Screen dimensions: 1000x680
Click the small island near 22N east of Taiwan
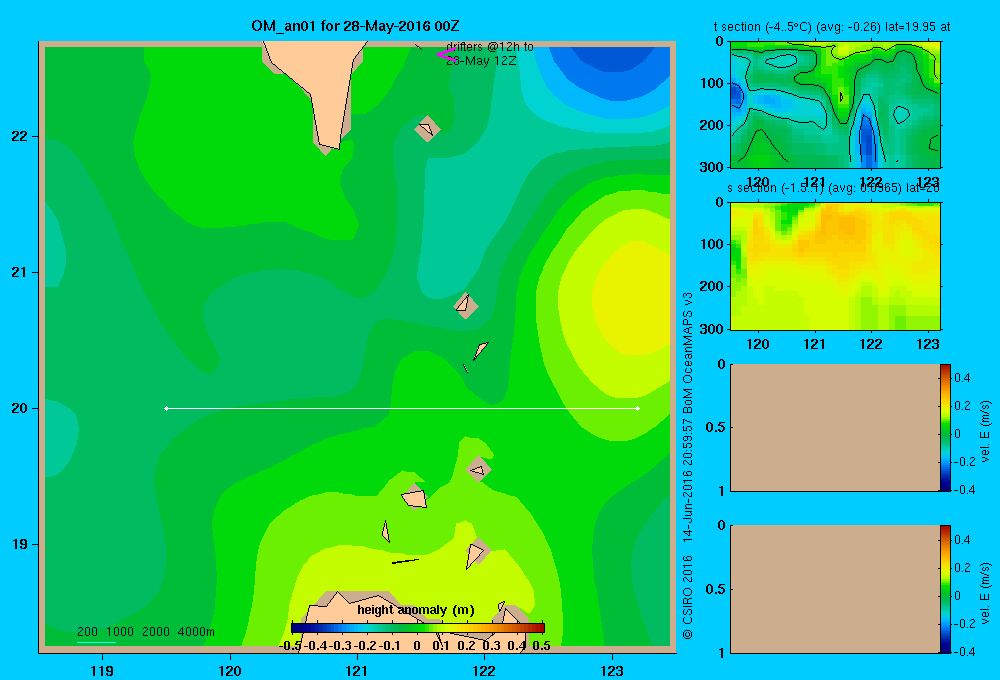coord(427,128)
